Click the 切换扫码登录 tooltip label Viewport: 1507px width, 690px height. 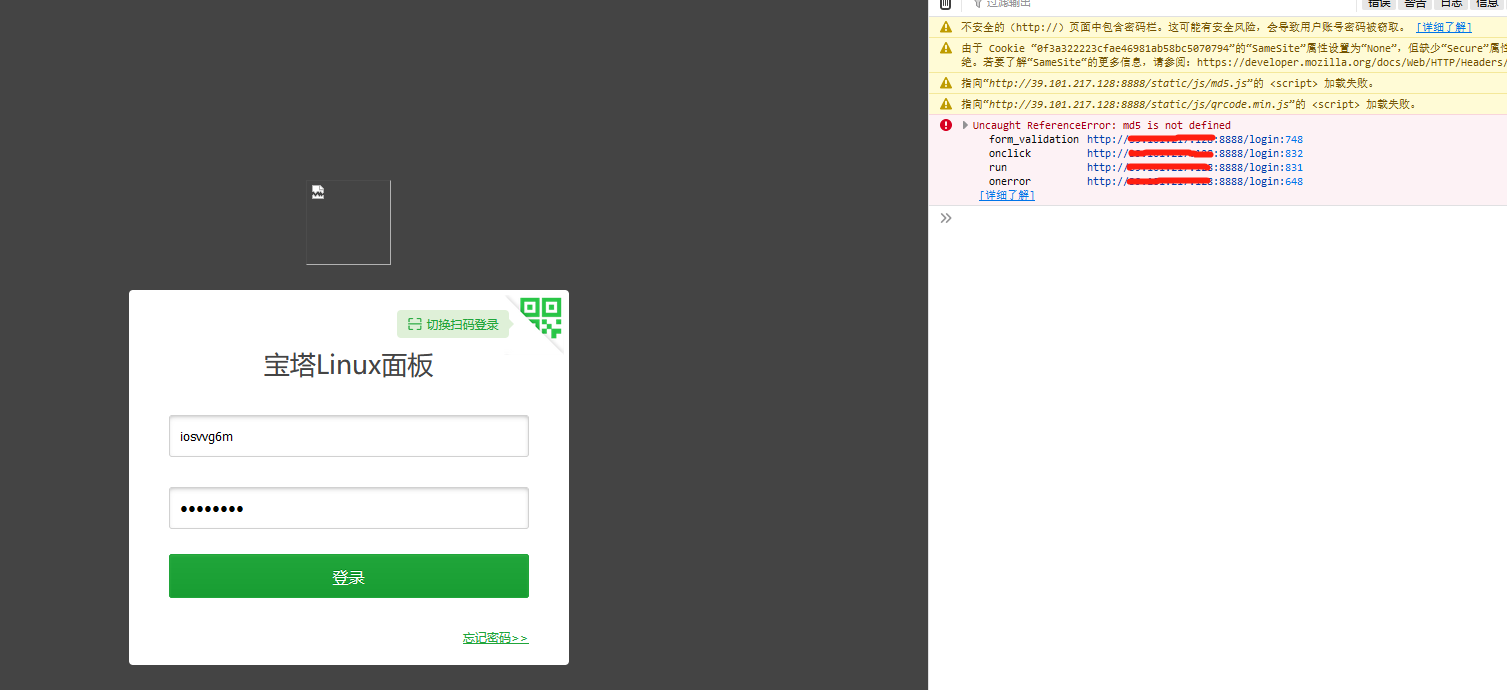point(453,324)
